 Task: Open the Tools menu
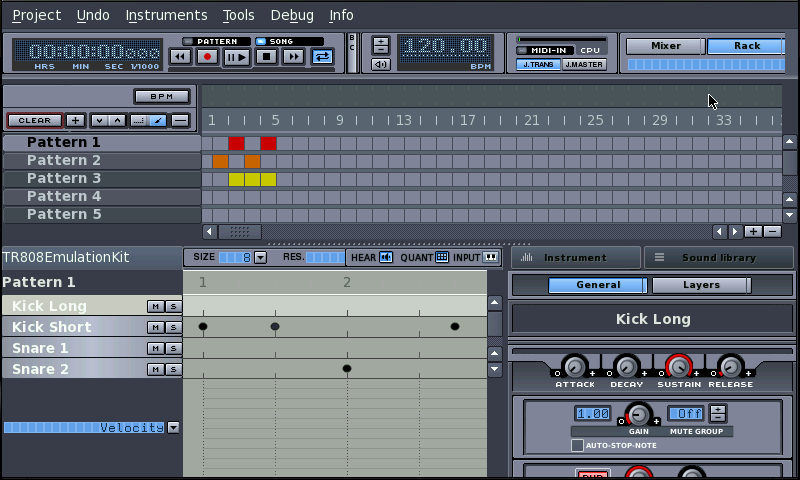238,15
